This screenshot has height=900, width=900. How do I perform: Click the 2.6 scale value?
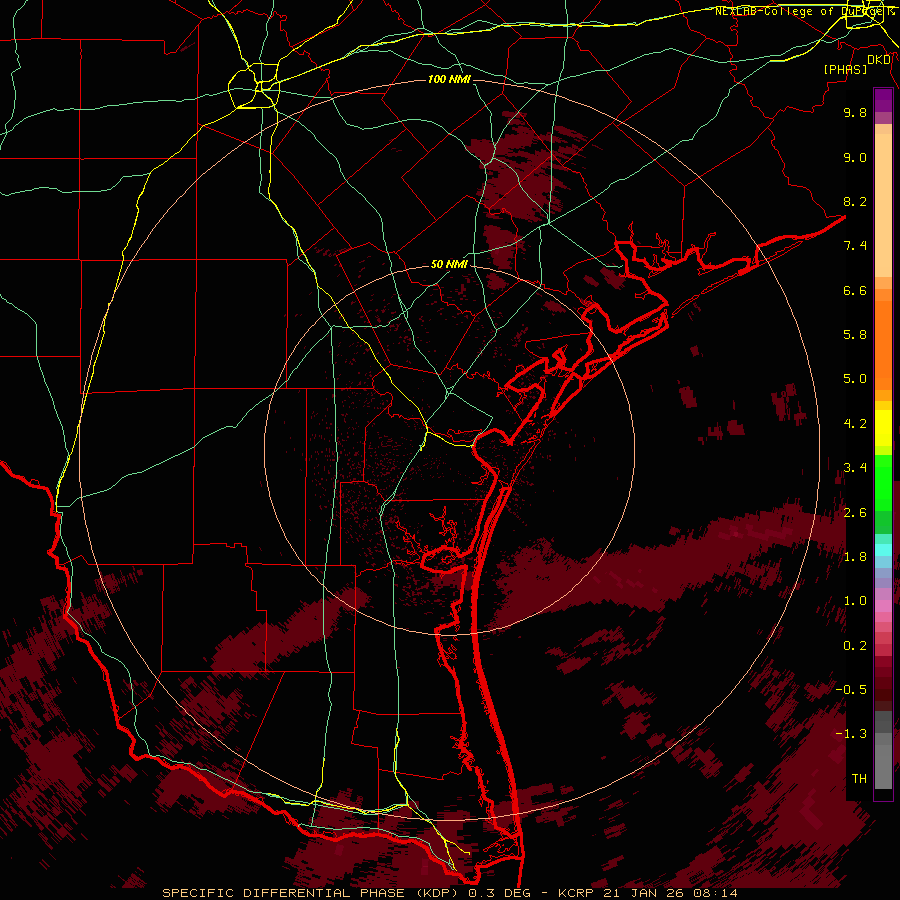tap(855, 513)
